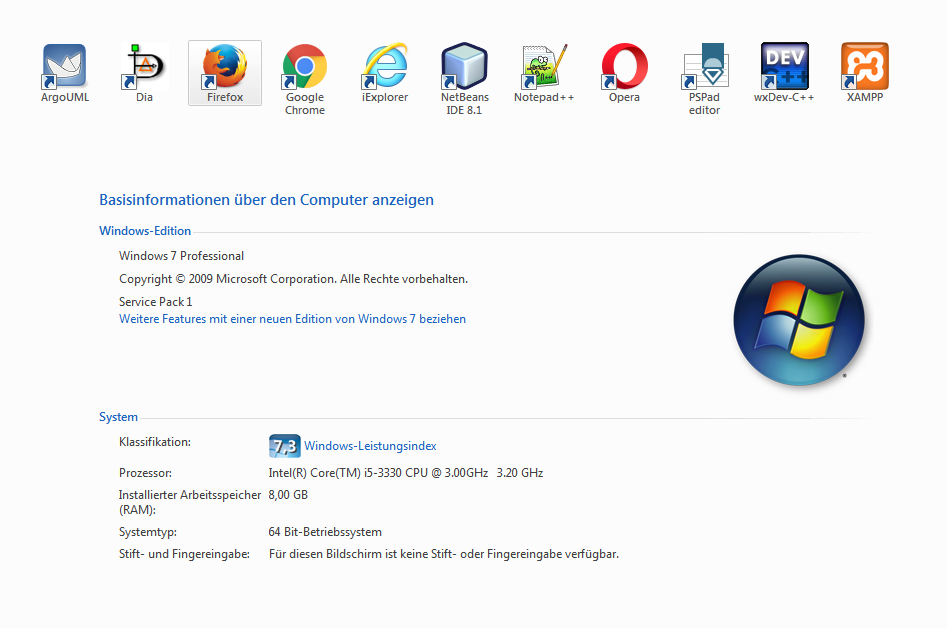Viewport: 947px width, 628px height.
Task: Click the 'Basisinformationen über den Computer anzeigen' heading
Action: 266,200
